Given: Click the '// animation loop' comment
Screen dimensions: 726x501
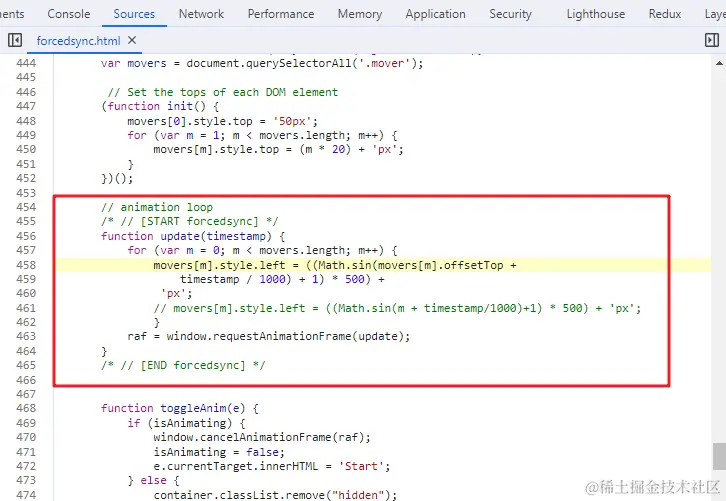Looking at the screenshot, I should click(x=157, y=207).
